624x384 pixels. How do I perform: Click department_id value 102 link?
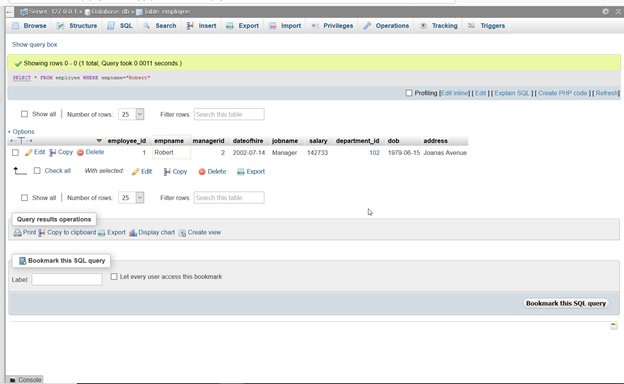(374, 153)
